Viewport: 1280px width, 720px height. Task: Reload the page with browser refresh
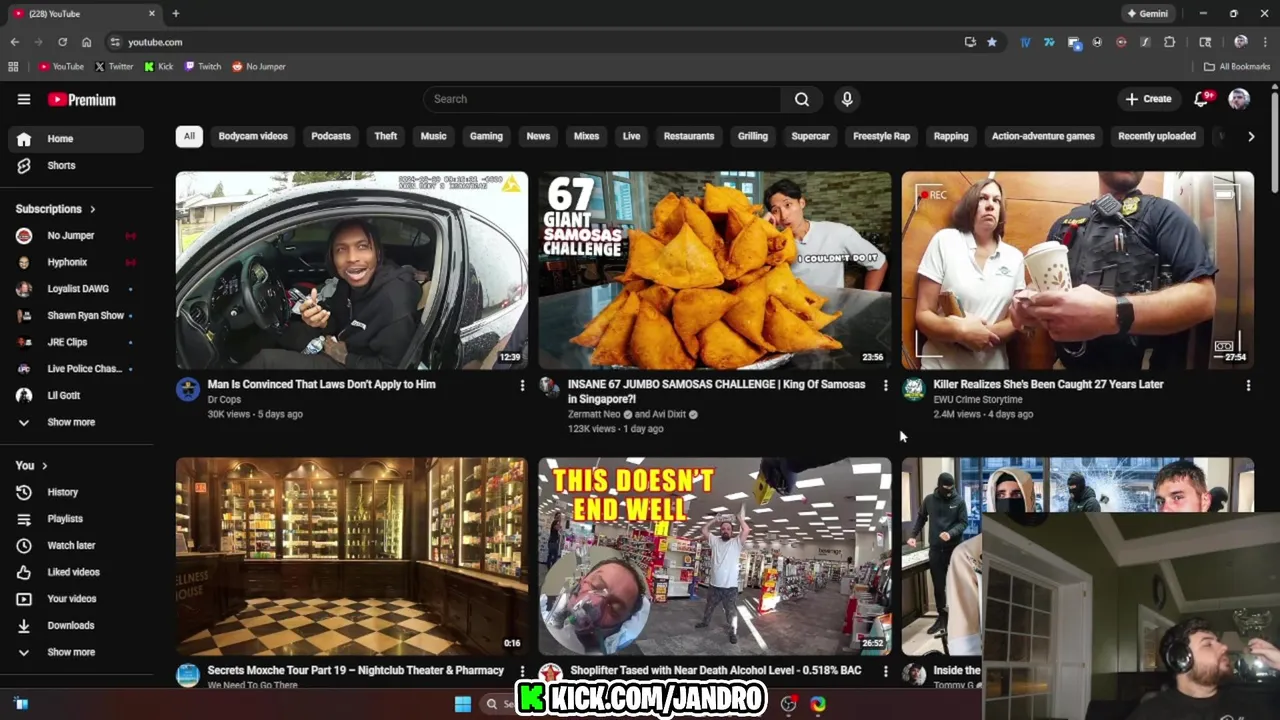[62, 42]
